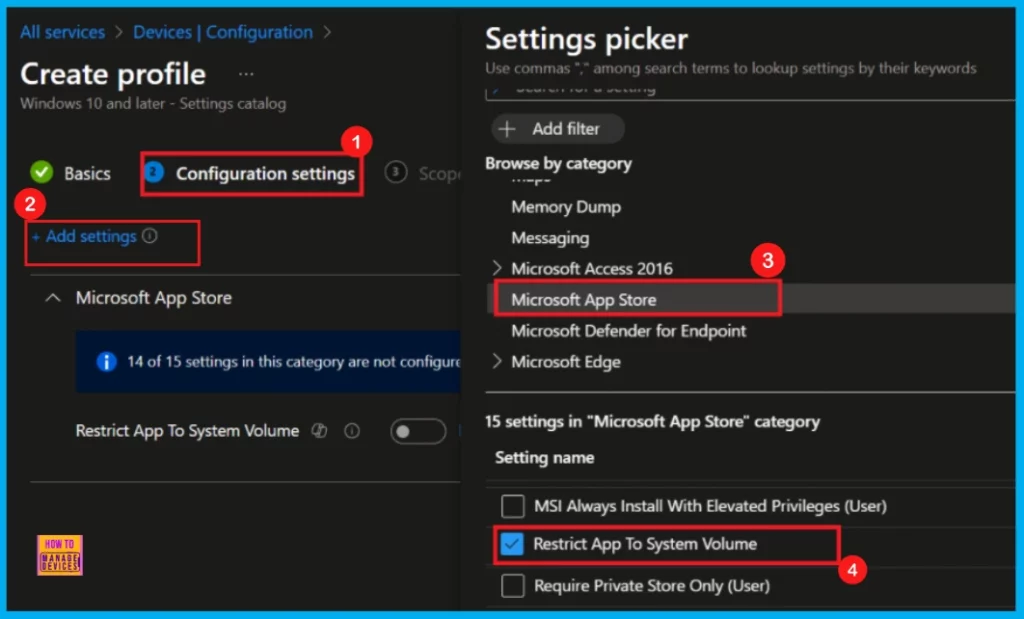1024x619 pixels.
Task: Select the Messaging category
Action: (550, 238)
